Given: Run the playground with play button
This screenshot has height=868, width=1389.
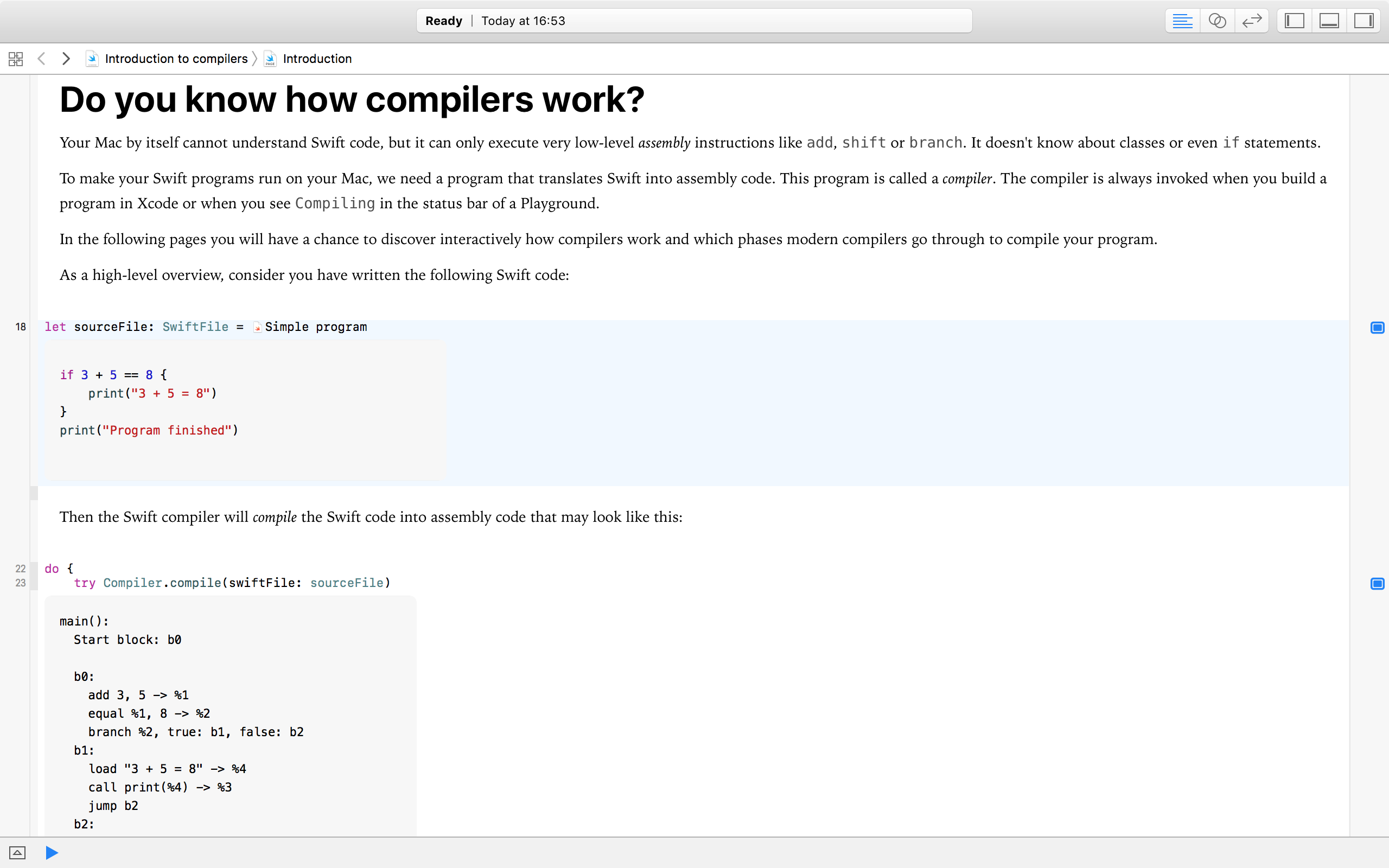Looking at the screenshot, I should point(52,852).
